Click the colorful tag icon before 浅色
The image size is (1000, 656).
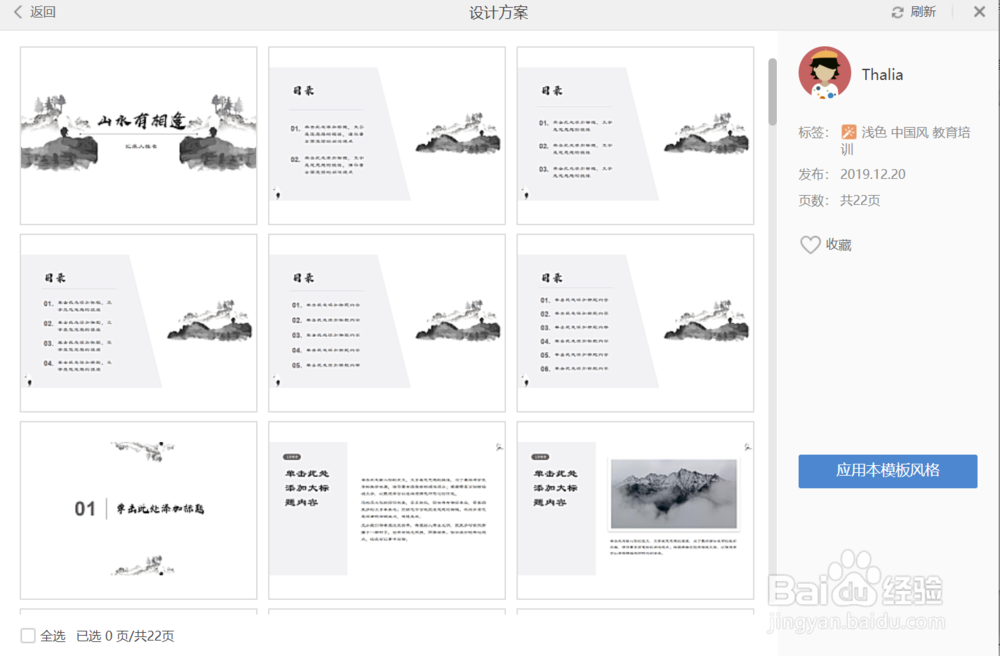(849, 131)
